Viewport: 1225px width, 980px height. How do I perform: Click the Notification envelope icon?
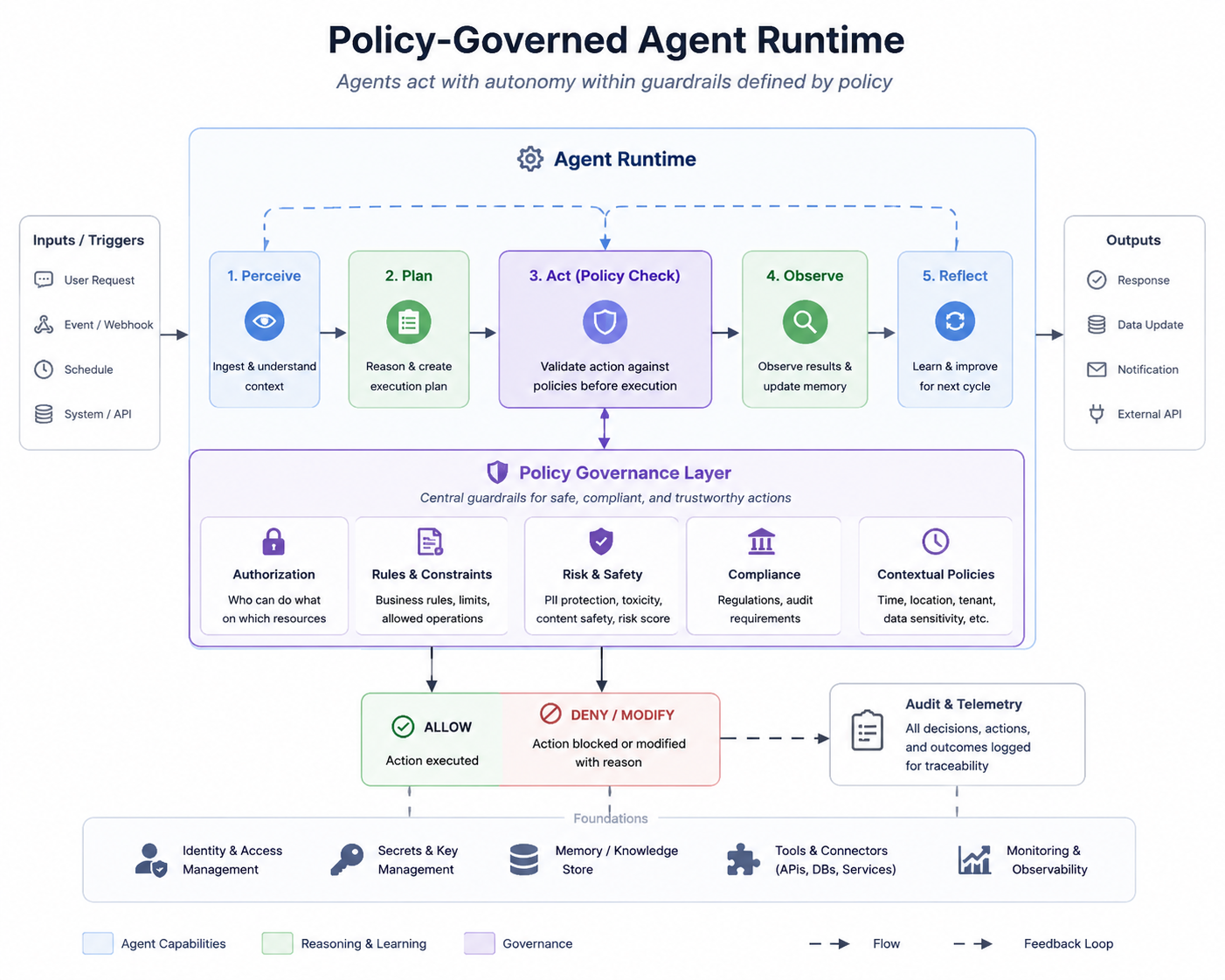pos(1097,369)
